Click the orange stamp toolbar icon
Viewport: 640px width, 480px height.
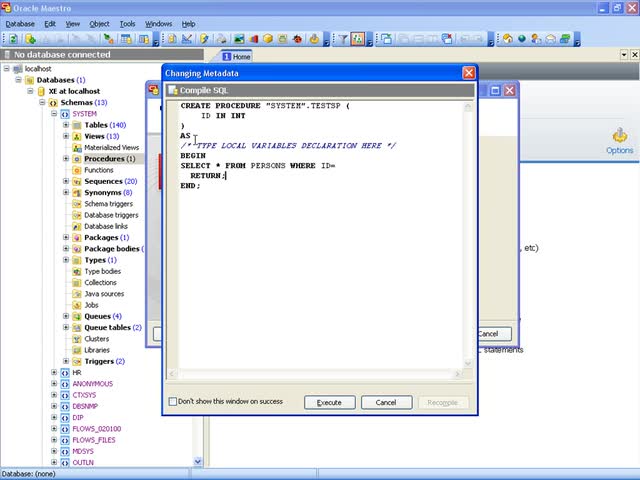tap(314, 39)
